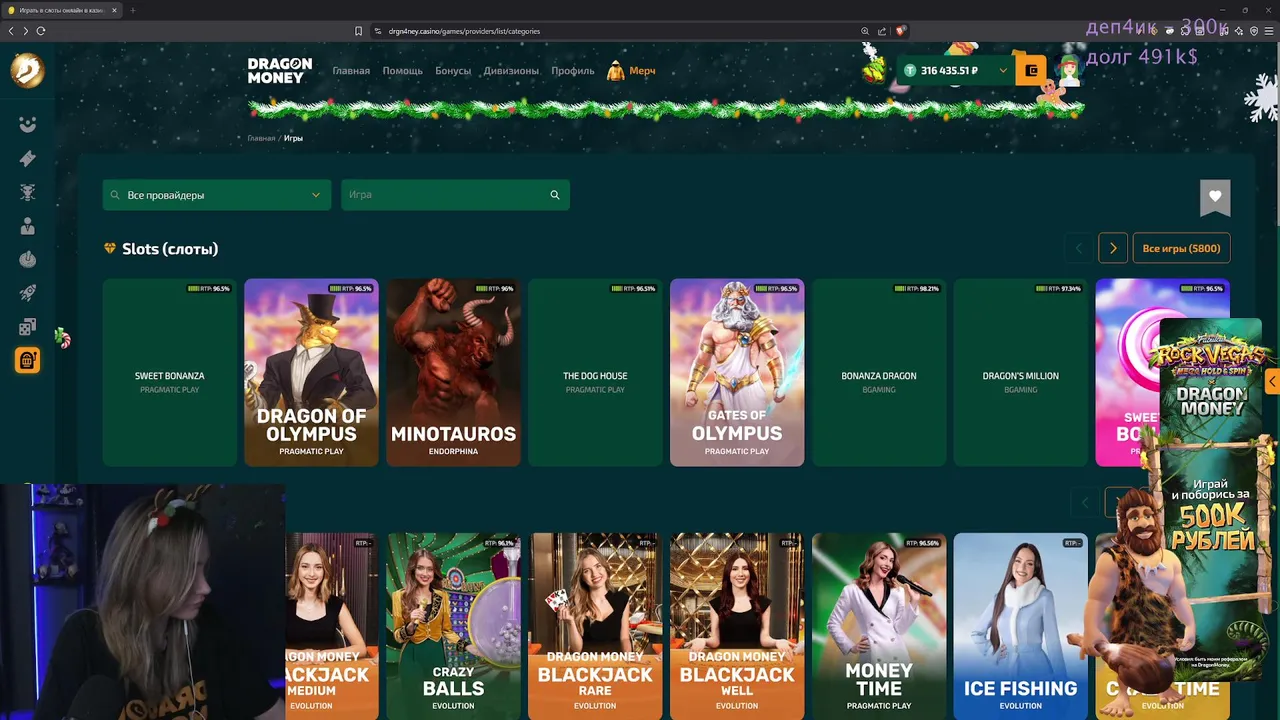This screenshot has height=720, width=1280.
Task: Open the joystick sidebar icon
Action: click(27, 259)
